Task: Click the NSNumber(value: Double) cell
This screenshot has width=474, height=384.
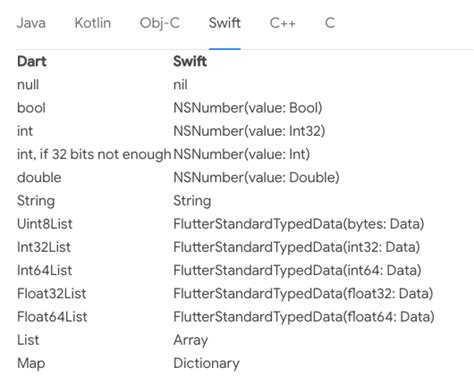Action: [x=256, y=177]
